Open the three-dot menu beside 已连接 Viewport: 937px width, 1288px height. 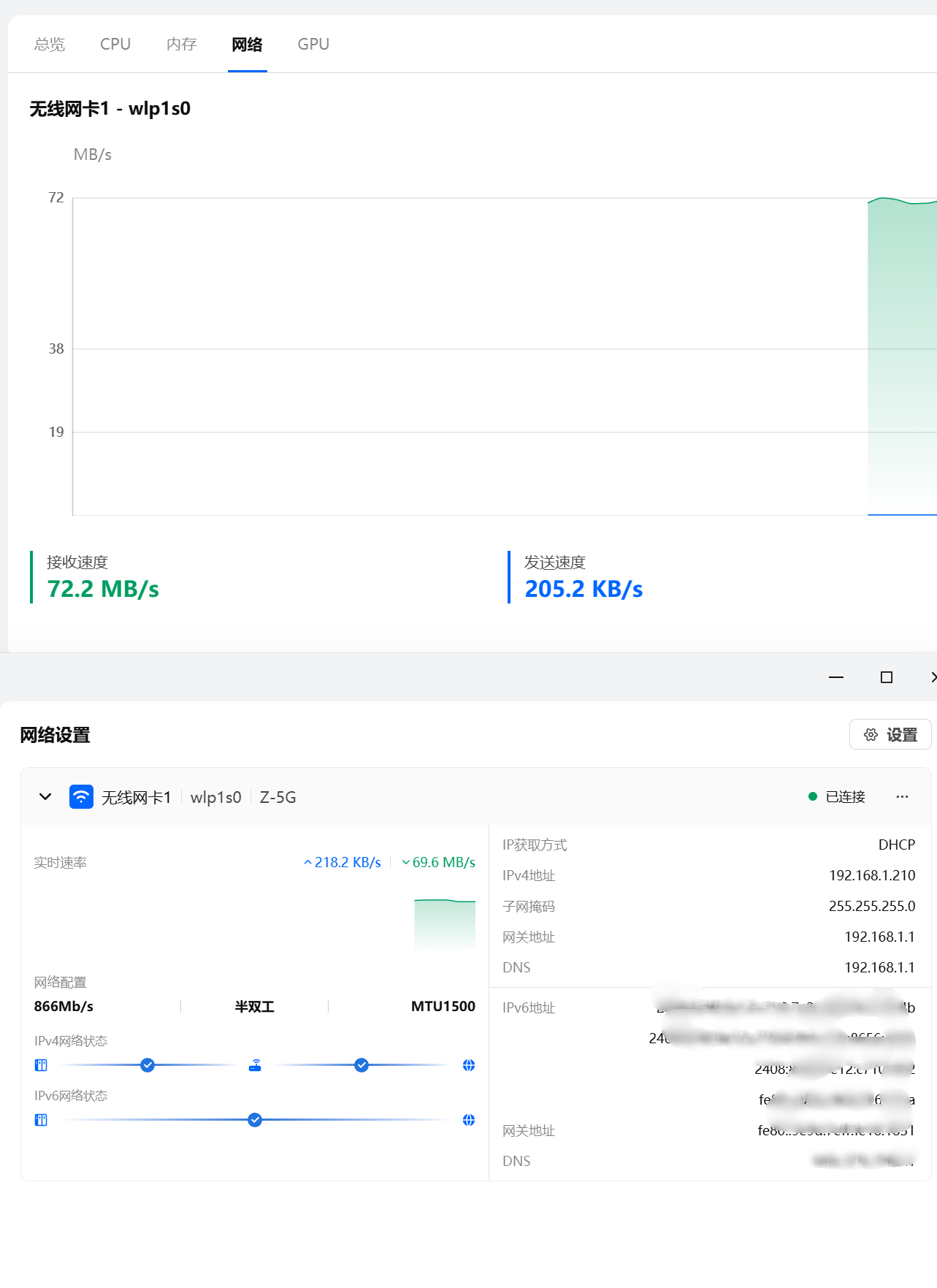902,796
